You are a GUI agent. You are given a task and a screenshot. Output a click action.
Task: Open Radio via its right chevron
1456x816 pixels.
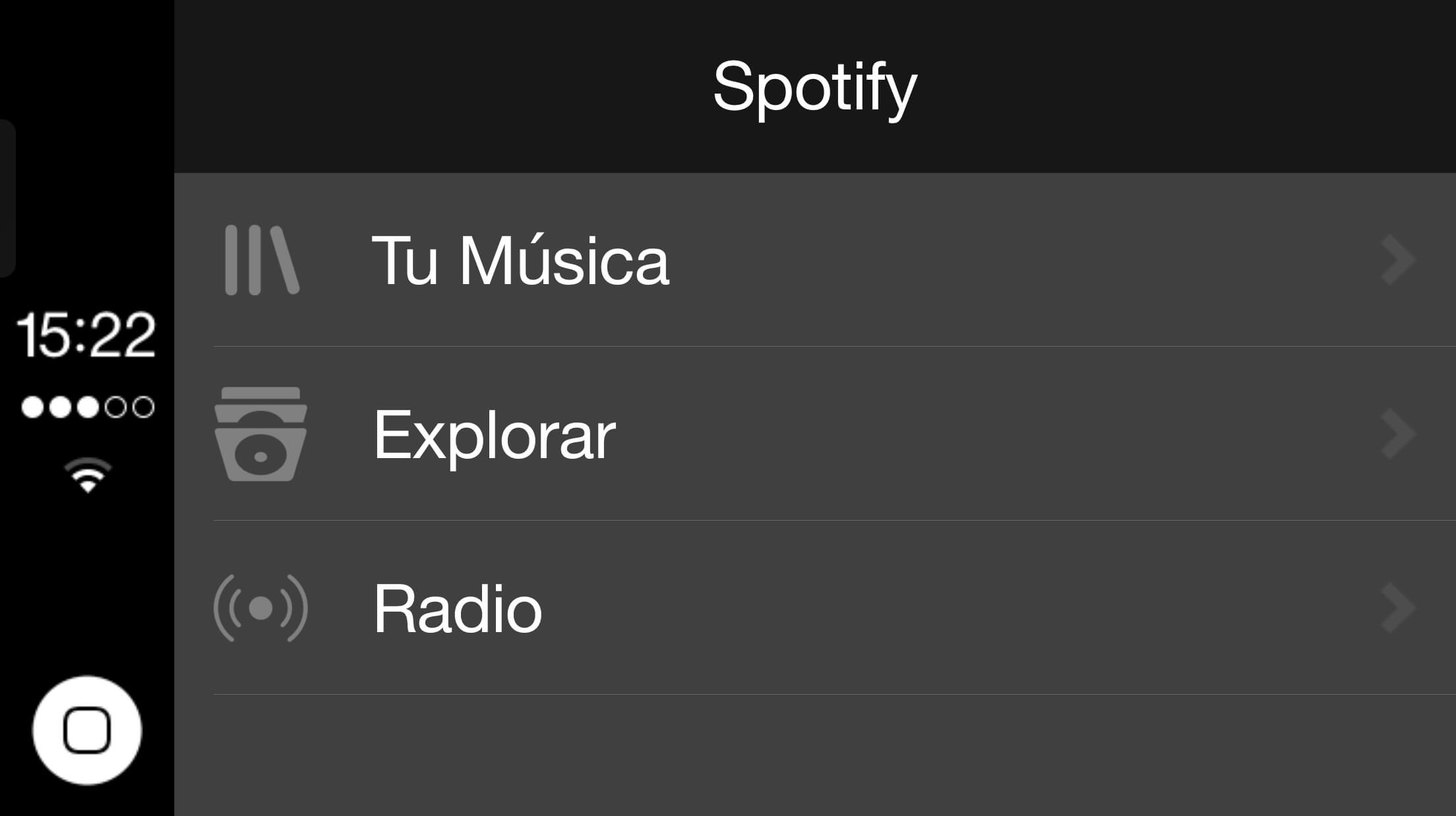pos(1397,608)
